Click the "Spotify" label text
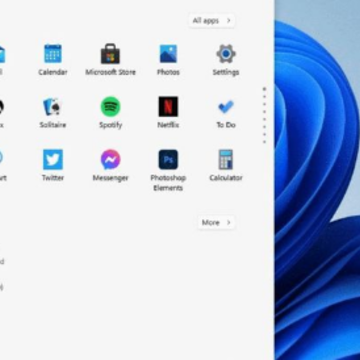 [x=110, y=125]
